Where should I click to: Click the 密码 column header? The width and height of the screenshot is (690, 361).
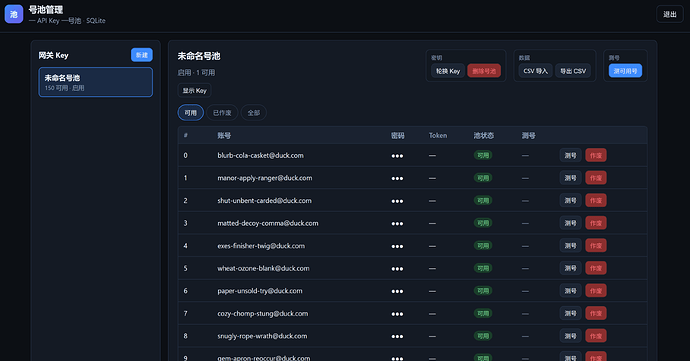point(398,136)
